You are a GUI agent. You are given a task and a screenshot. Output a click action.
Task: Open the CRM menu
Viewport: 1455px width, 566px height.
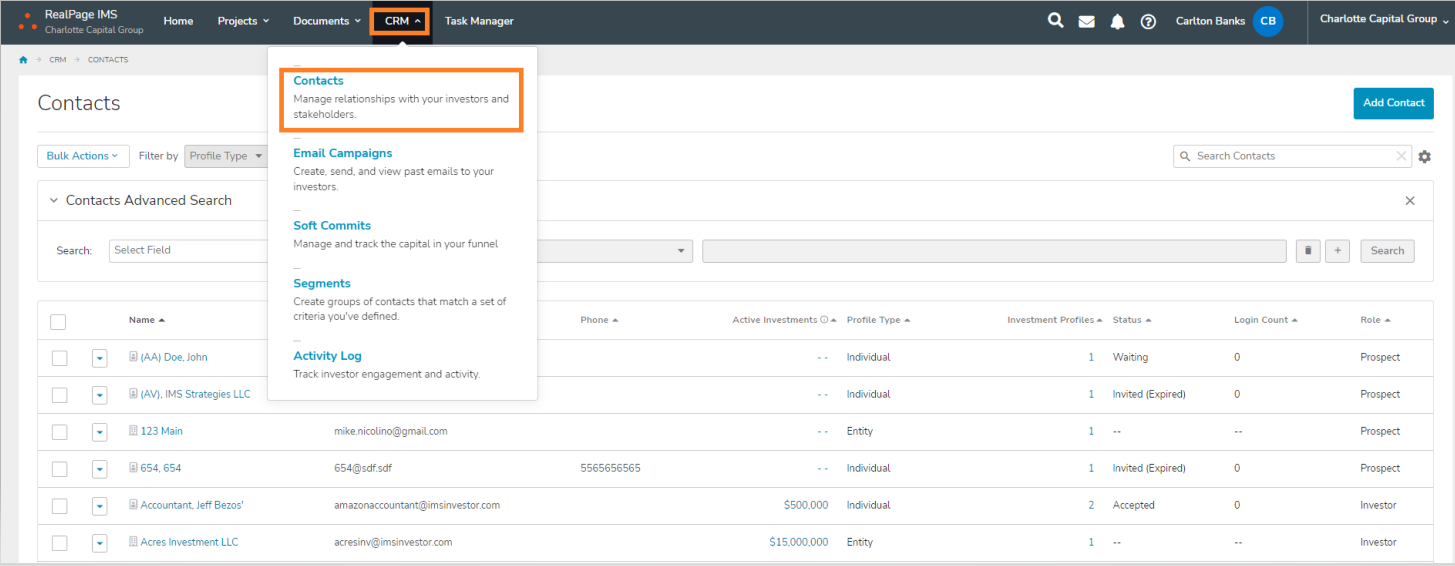point(400,21)
